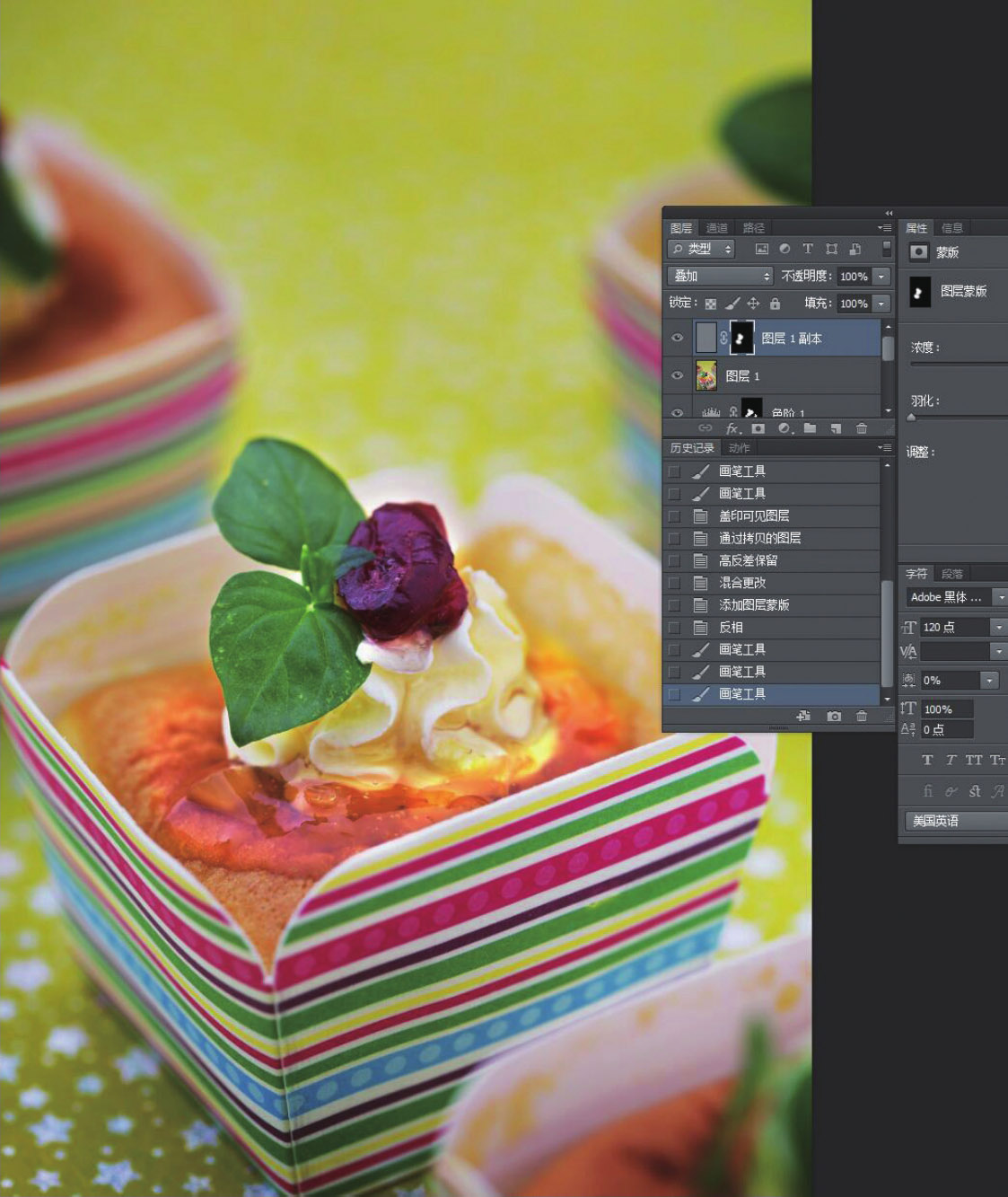Open the 叠加 blend mode dropdown
The width and height of the screenshot is (1008, 1197).
point(721,277)
